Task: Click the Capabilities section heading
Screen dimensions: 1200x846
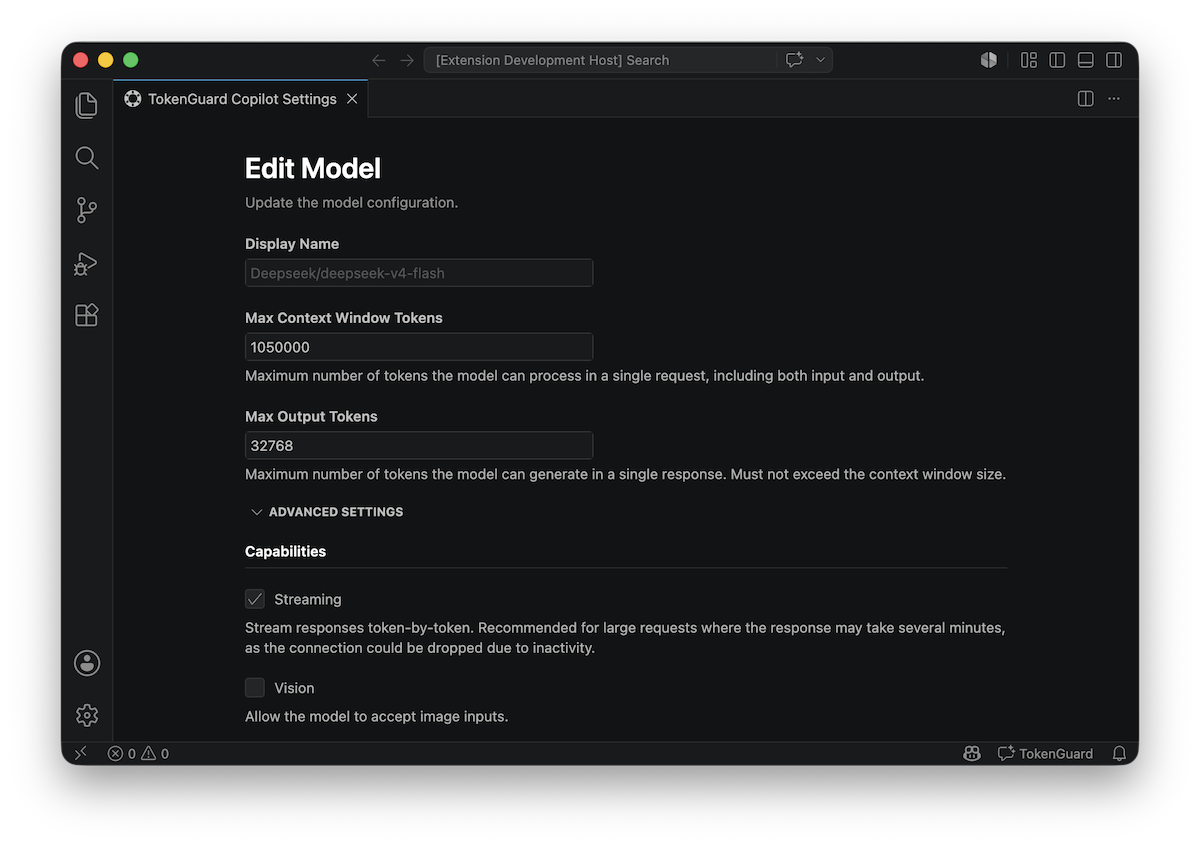Action: click(x=286, y=551)
